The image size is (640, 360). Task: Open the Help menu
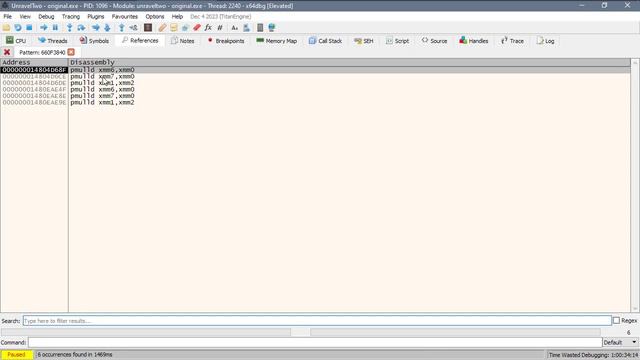coord(177,16)
